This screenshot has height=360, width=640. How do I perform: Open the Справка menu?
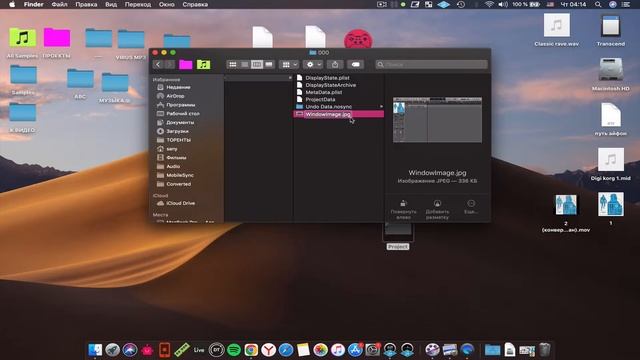tap(195, 4)
